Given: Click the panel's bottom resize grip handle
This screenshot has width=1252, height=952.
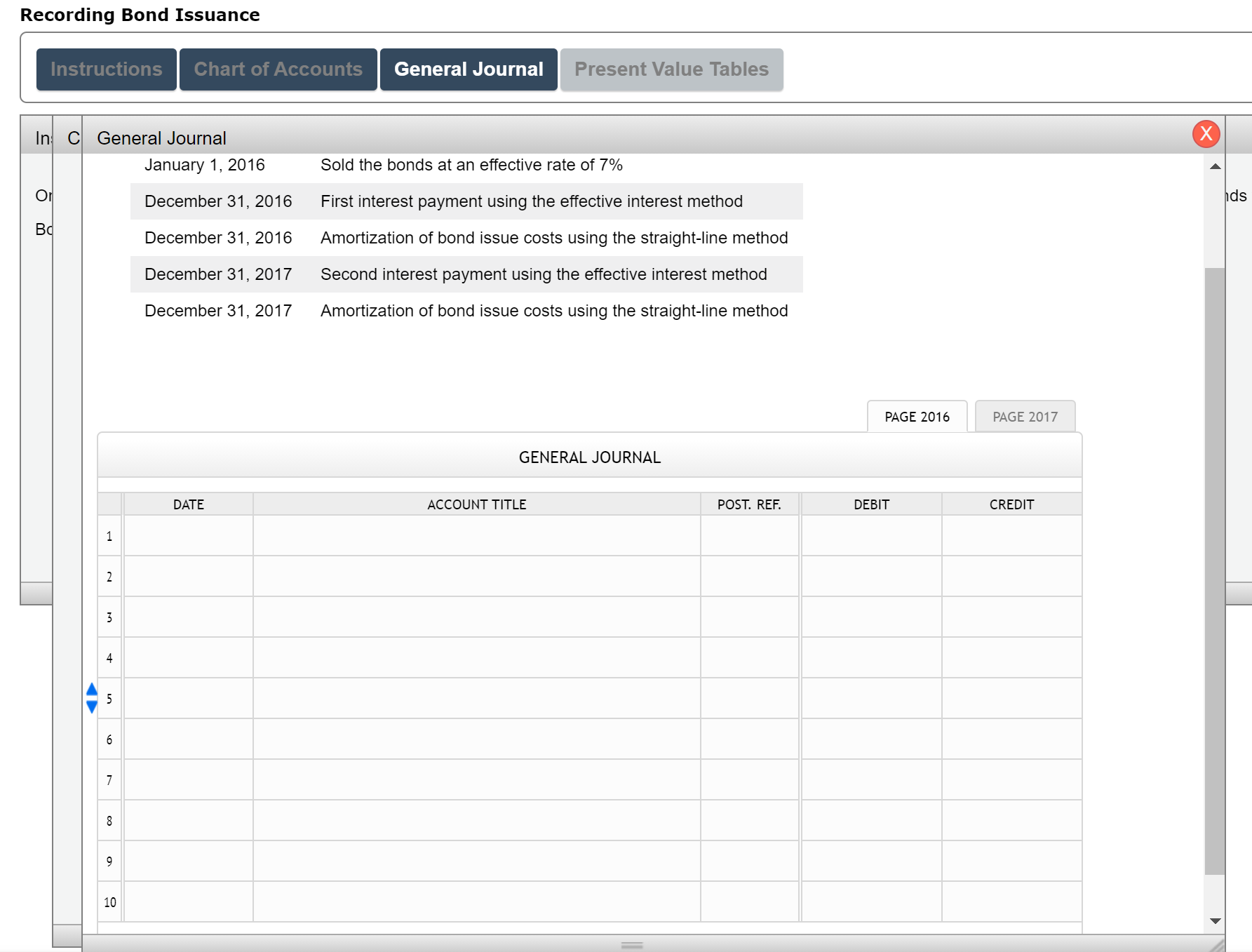Looking at the screenshot, I should (x=632, y=945).
